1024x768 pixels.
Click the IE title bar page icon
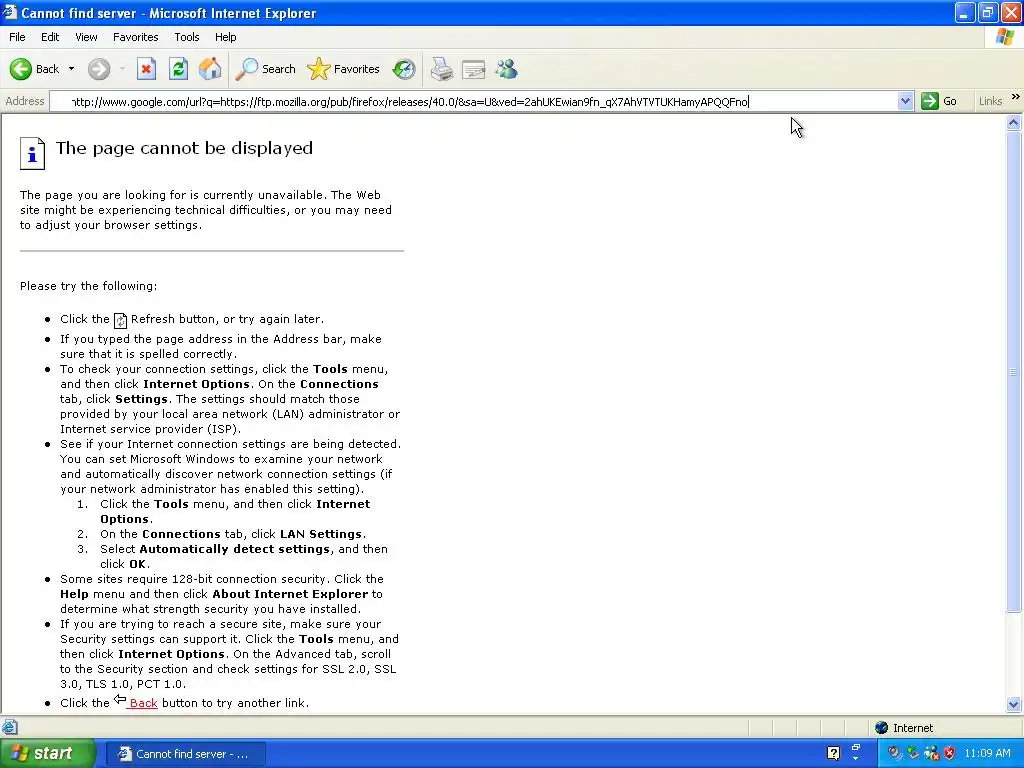pyautogui.click(x=9, y=12)
